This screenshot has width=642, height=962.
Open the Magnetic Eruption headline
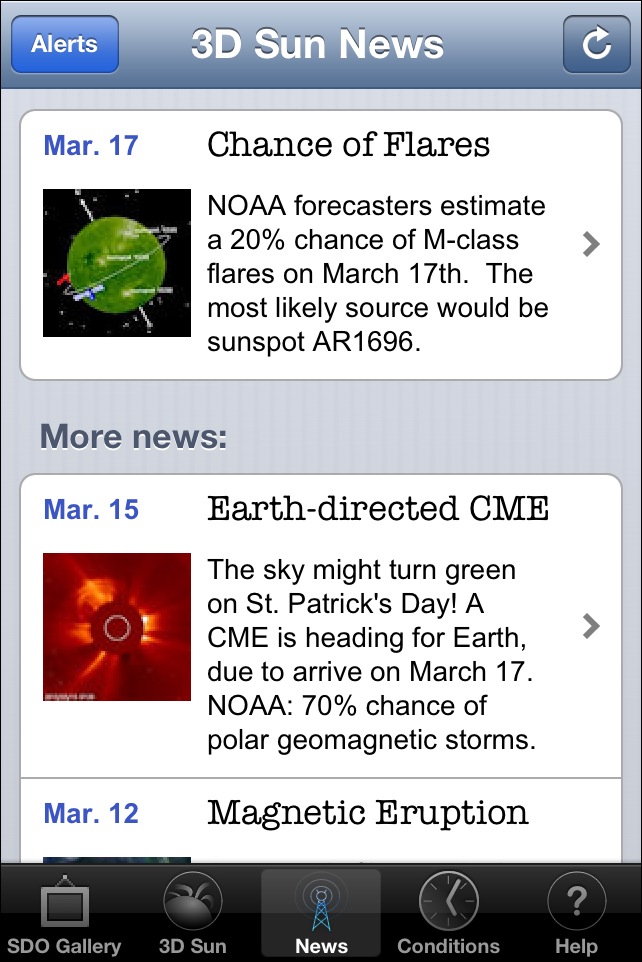[367, 812]
